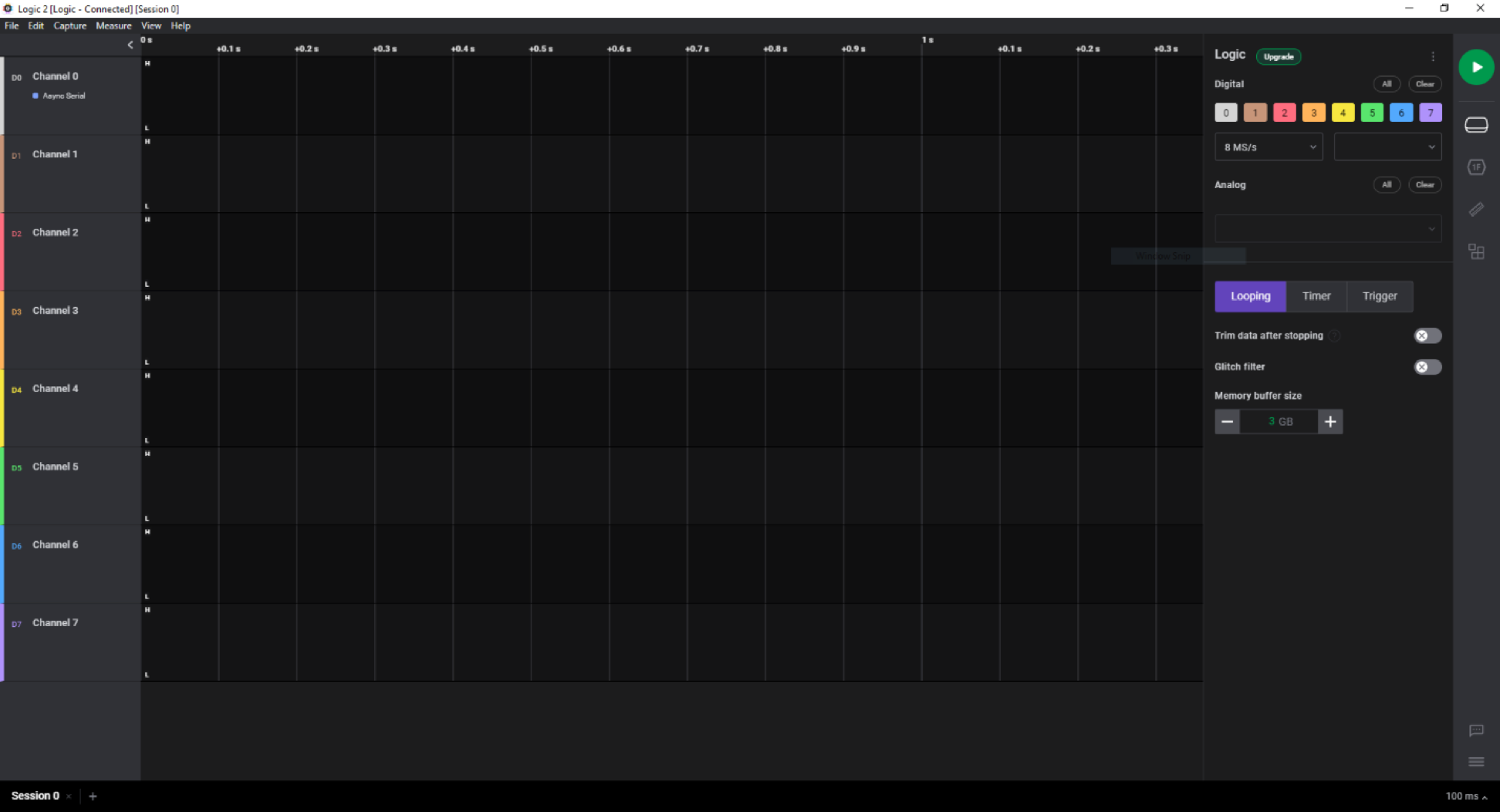
Task: Click the 0 s timeline marker
Action: click(x=147, y=40)
